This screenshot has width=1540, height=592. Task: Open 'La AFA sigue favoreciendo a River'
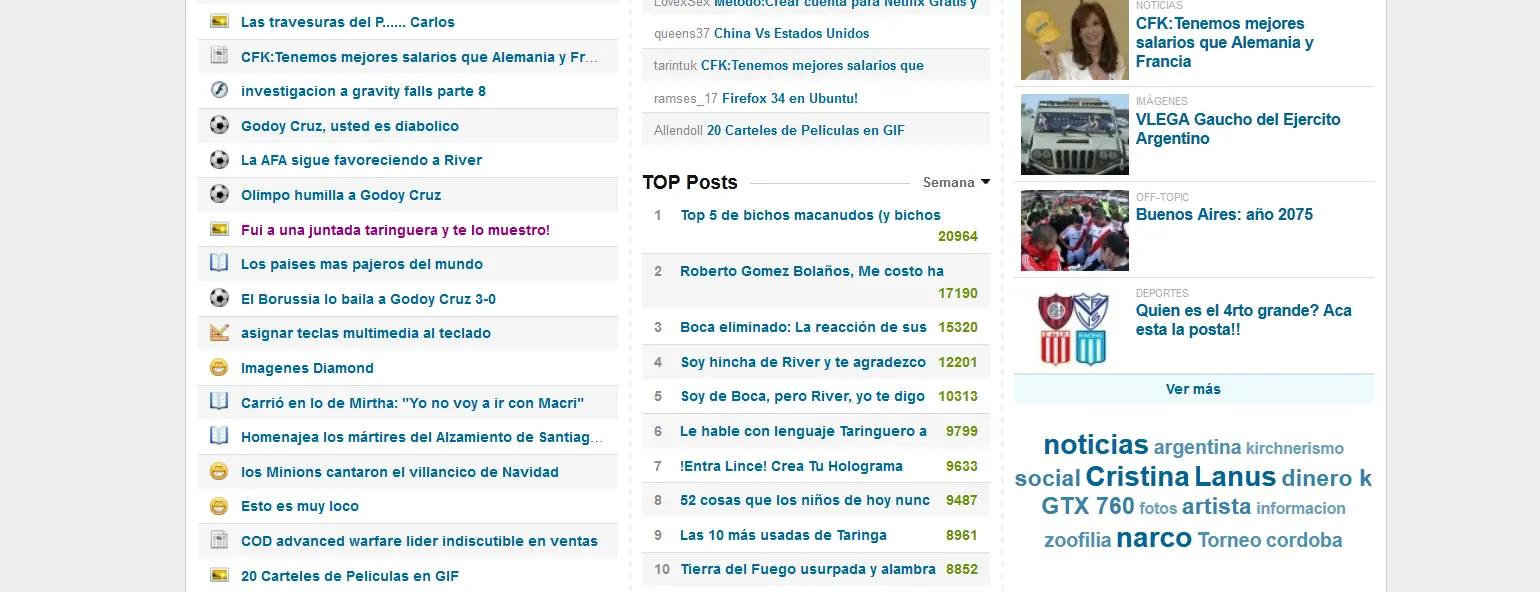tap(361, 160)
